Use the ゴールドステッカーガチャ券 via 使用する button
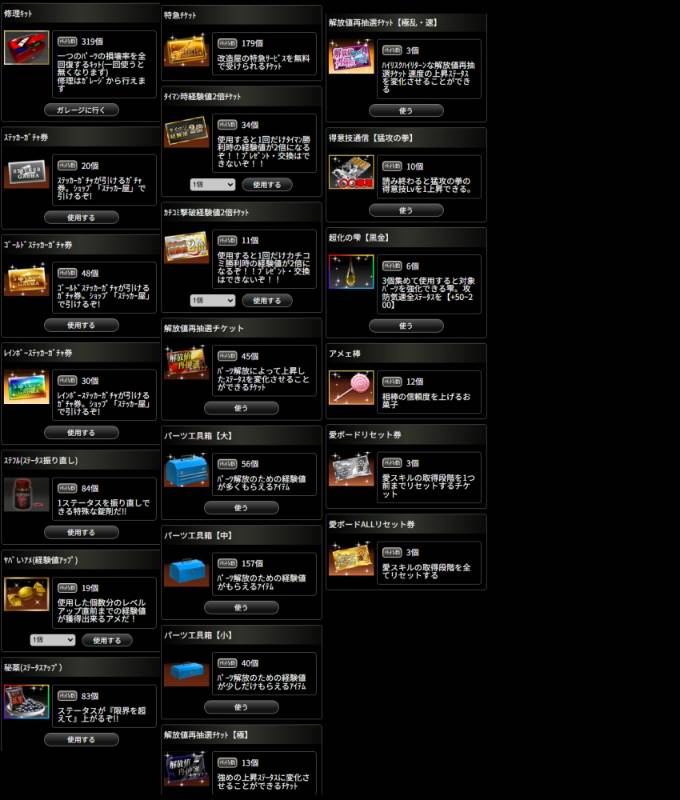The height and width of the screenshot is (800, 680). 82,325
